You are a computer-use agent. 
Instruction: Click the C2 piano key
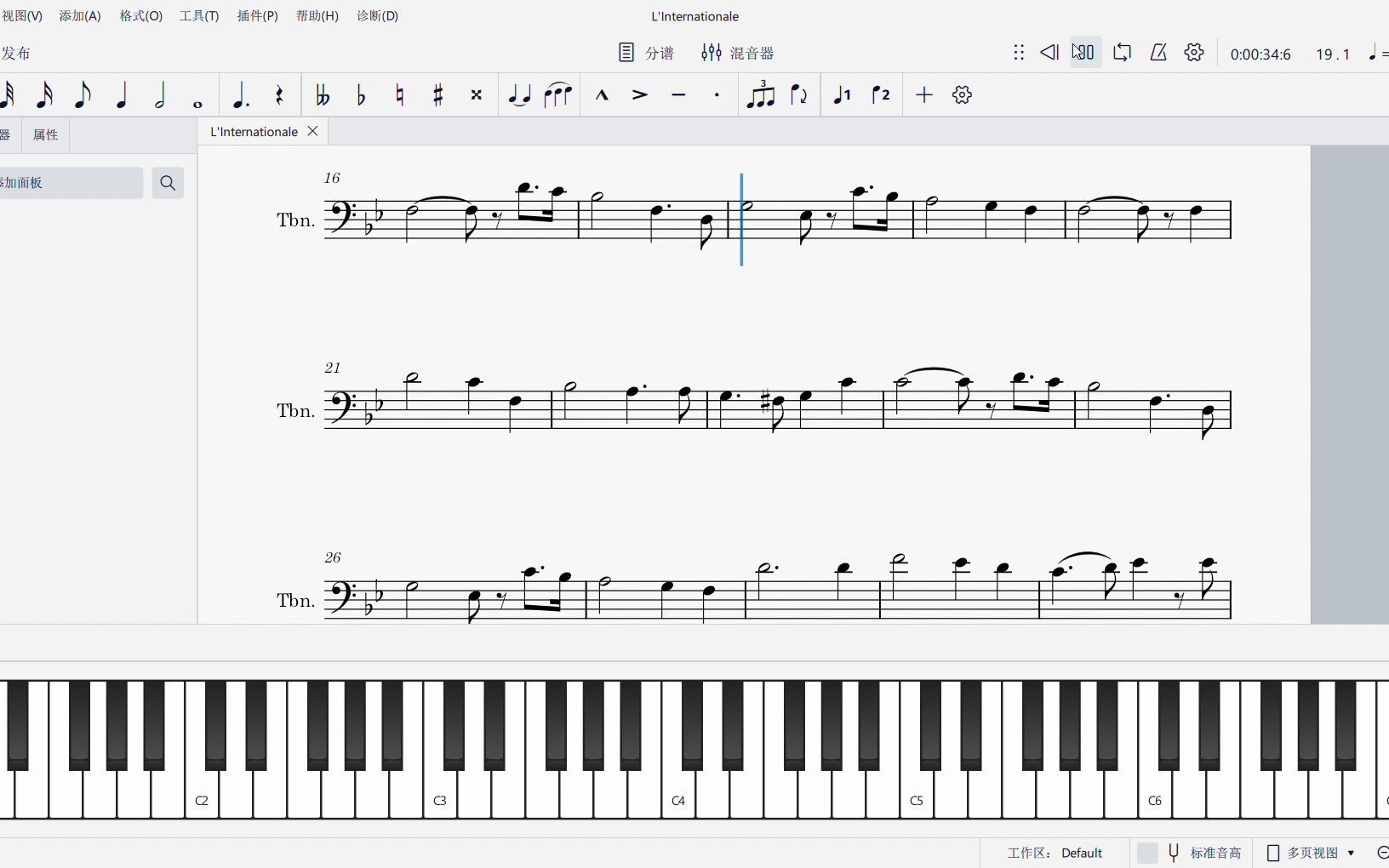click(x=202, y=796)
